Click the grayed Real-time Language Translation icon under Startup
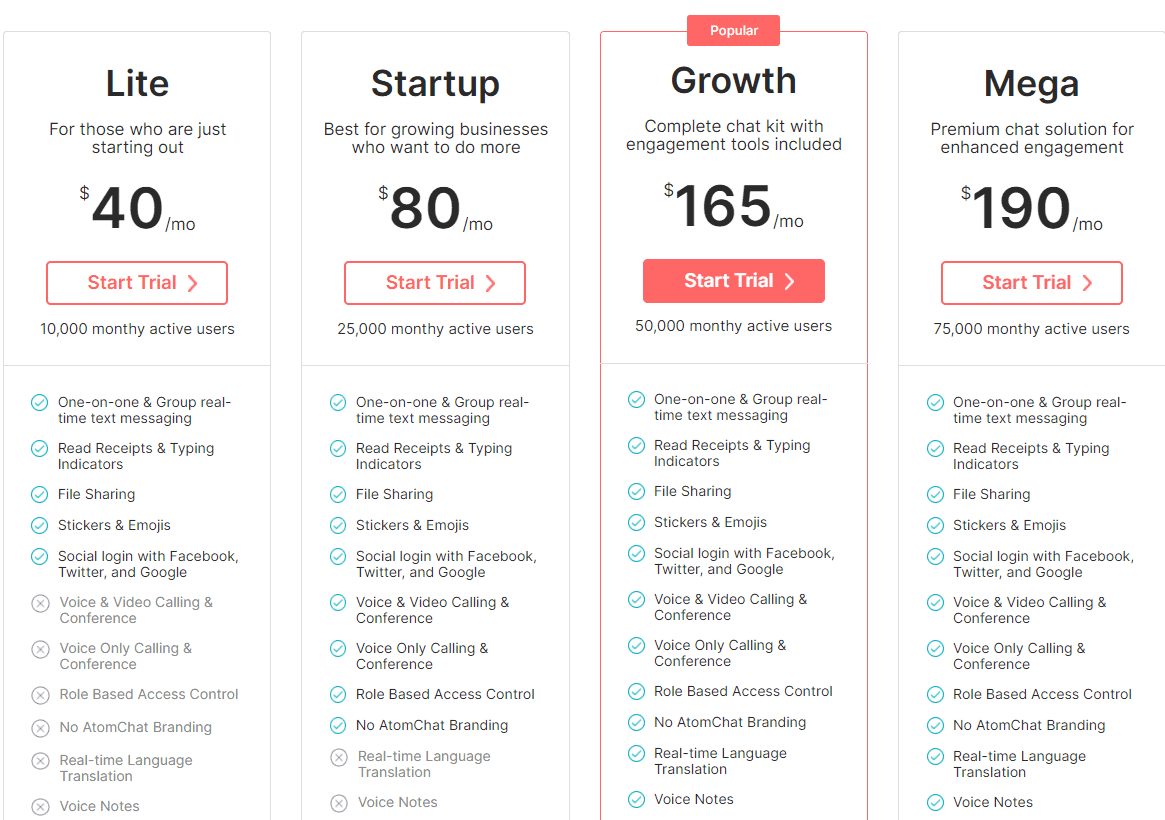The image size is (1165, 820). 338,757
